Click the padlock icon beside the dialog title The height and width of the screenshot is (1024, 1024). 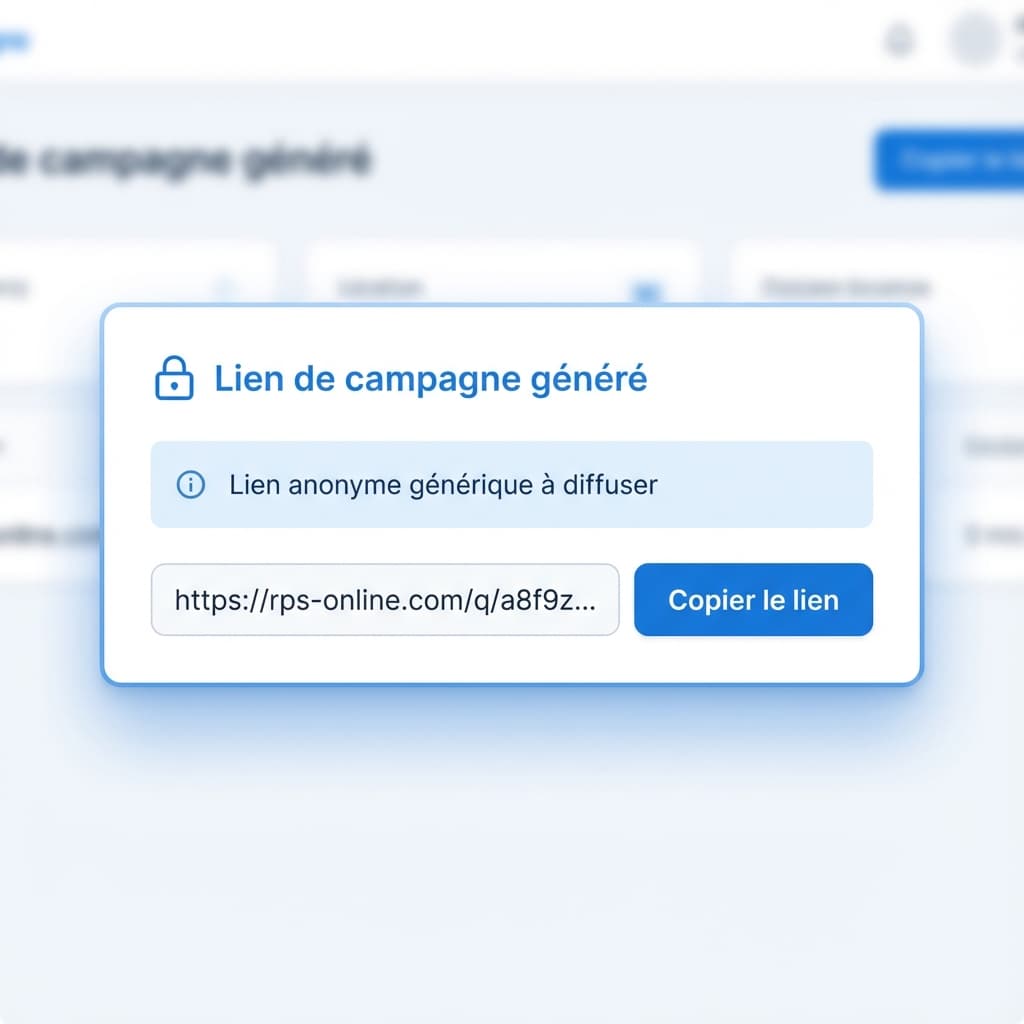click(174, 379)
